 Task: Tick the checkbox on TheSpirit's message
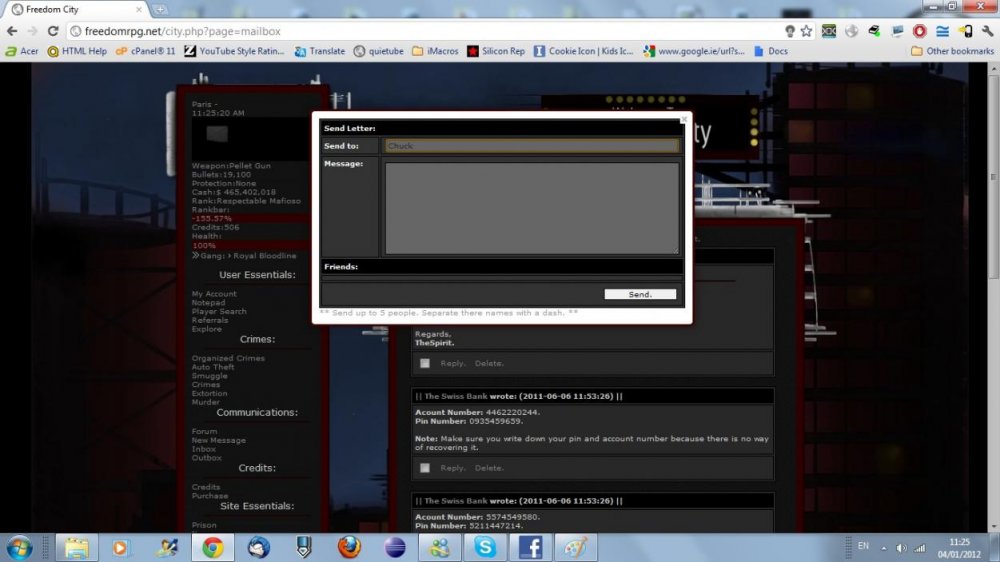click(x=425, y=363)
